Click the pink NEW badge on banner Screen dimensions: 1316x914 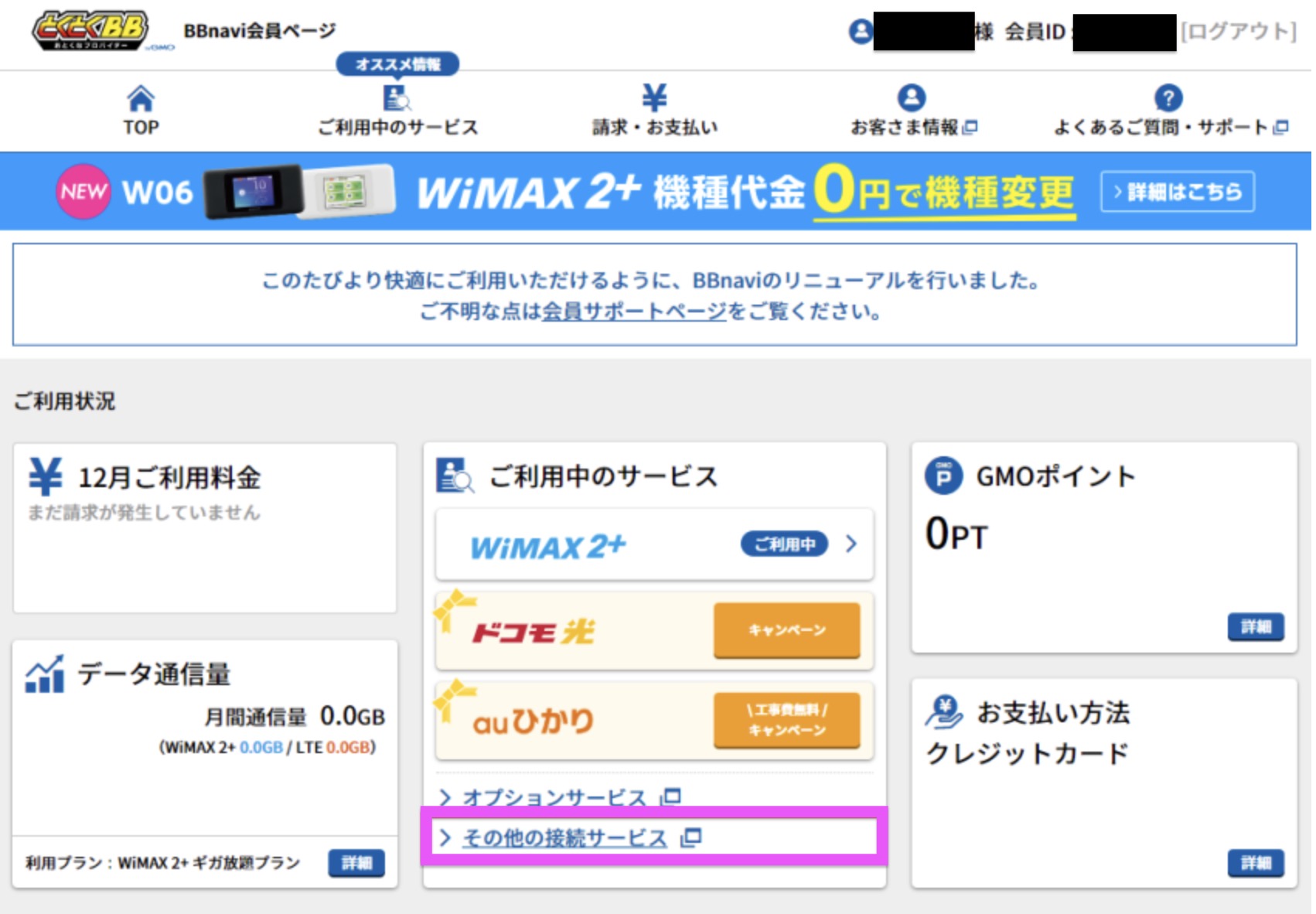pyautogui.click(x=84, y=191)
